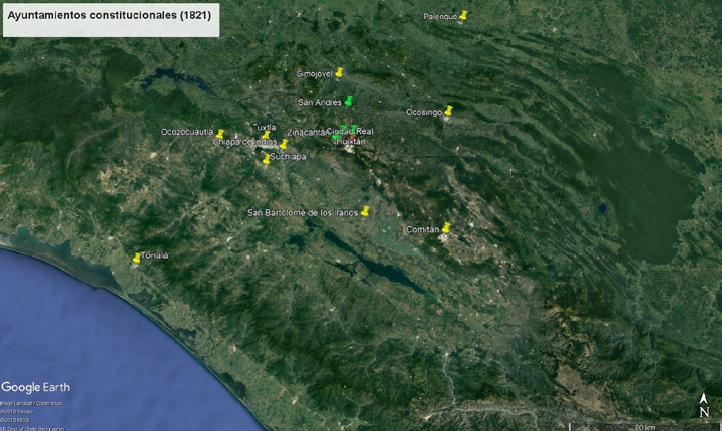Click the Tonalá pushpin on the coast

pos(137,257)
